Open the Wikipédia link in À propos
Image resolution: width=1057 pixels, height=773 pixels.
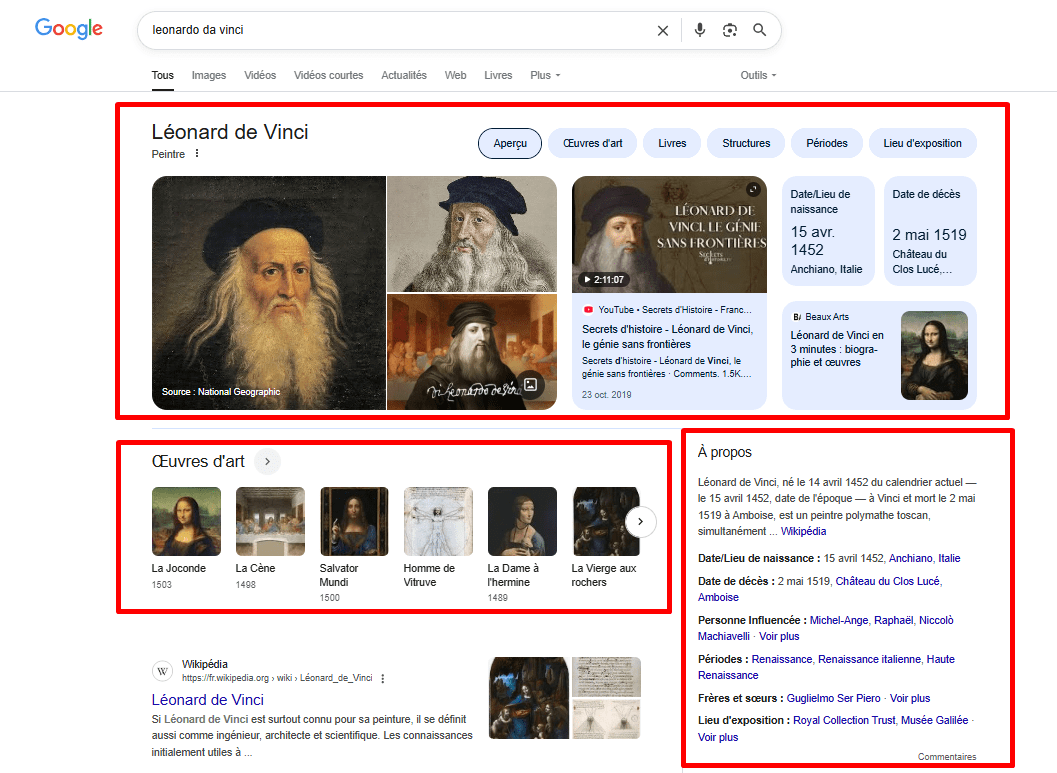(x=804, y=531)
